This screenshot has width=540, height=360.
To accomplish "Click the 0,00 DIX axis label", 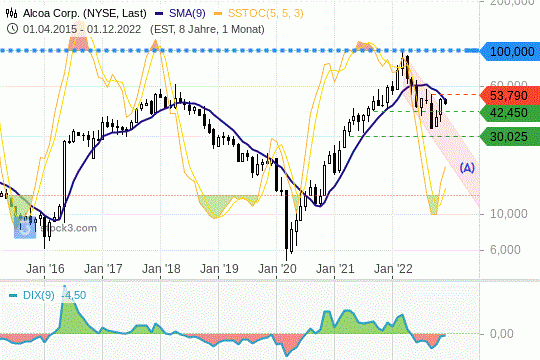I will pyautogui.click(x=502, y=333).
